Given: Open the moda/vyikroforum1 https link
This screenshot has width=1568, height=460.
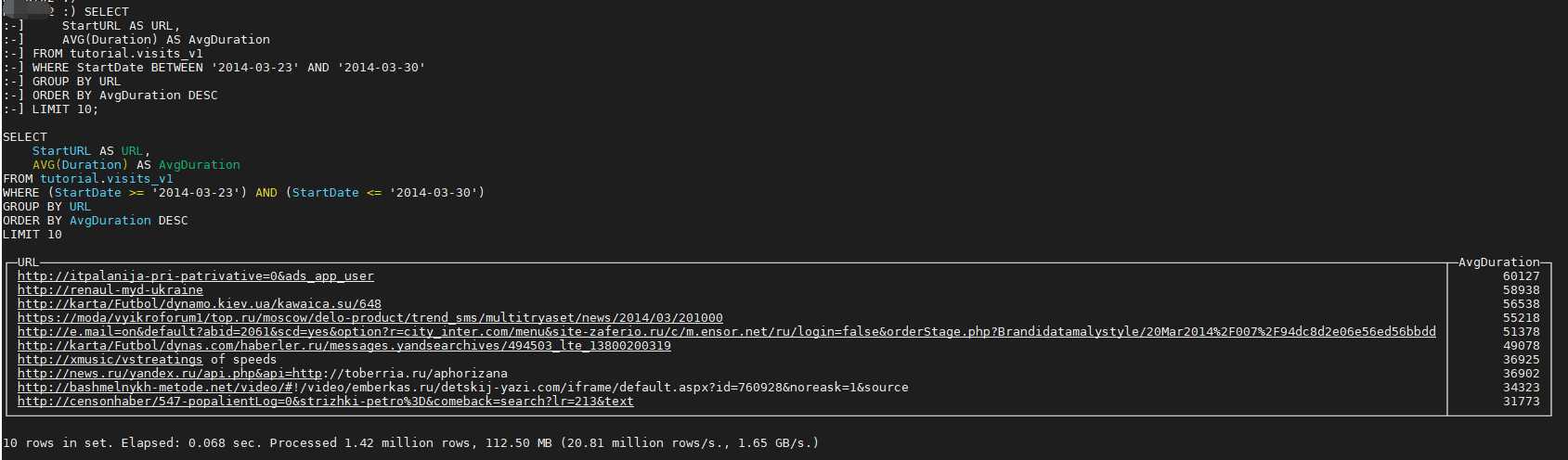Looking at the screenshot, I should click(x=370, y=318).
